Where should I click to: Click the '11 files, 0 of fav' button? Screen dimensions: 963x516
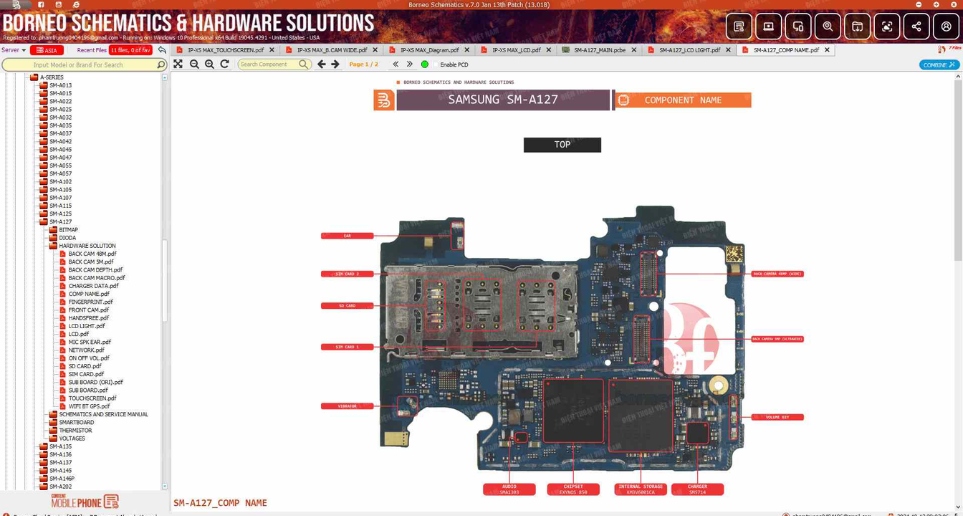[x=130, y=50]
